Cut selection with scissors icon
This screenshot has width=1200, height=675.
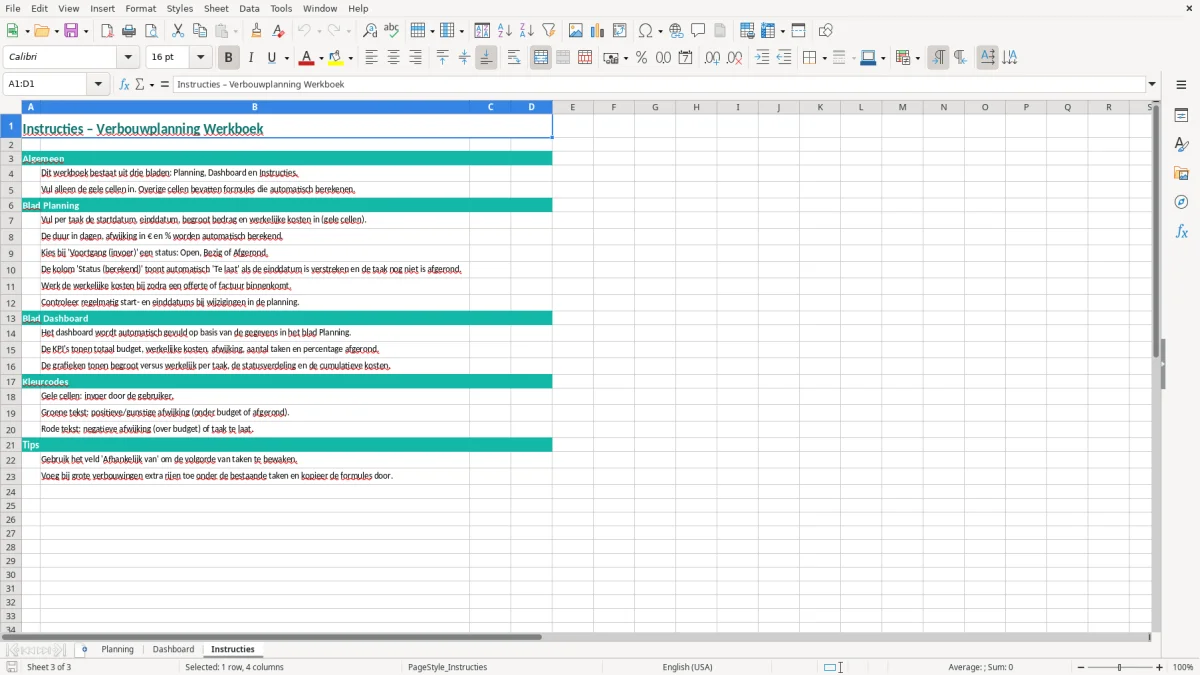coord(178,31)
